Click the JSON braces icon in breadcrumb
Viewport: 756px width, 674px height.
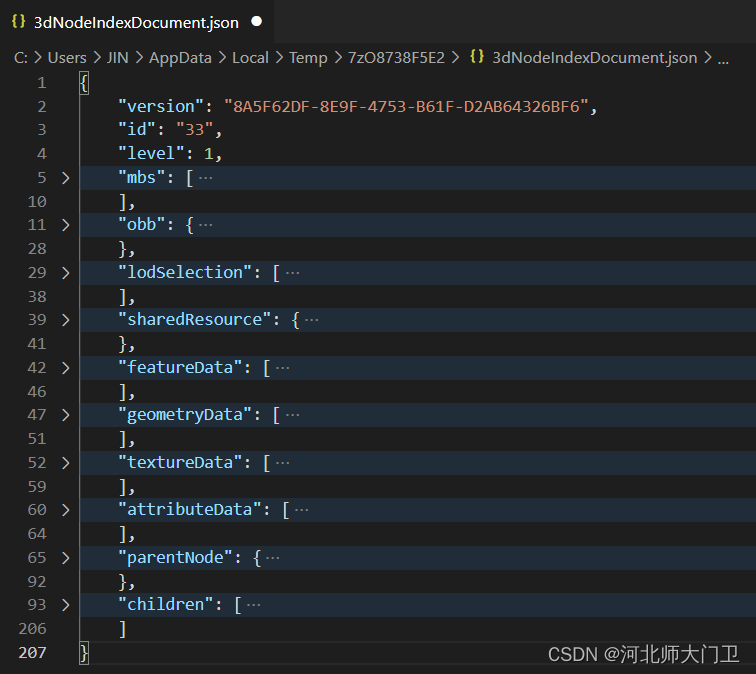point(477,58)
